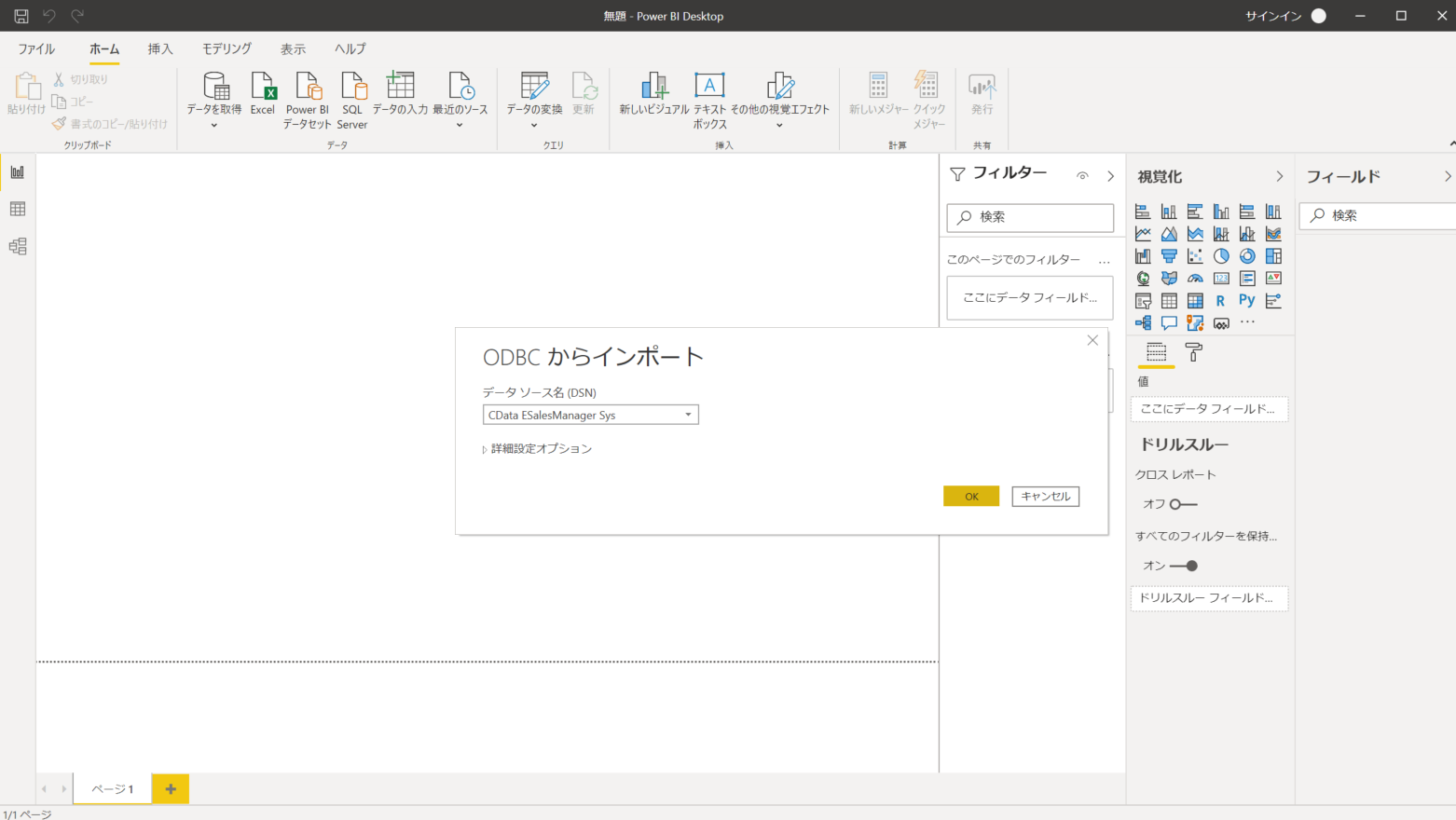Viewport: 1456px width, 820px height.
Task: Click データの入力 in the ribbon
Action: (400, 93)
